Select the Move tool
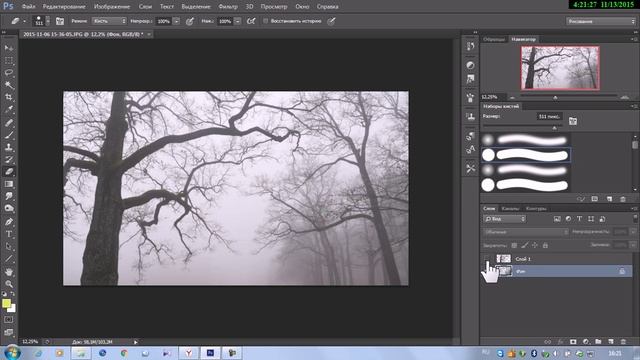The height and width of the screenshot is (360, 640). (x=9, y=48)
